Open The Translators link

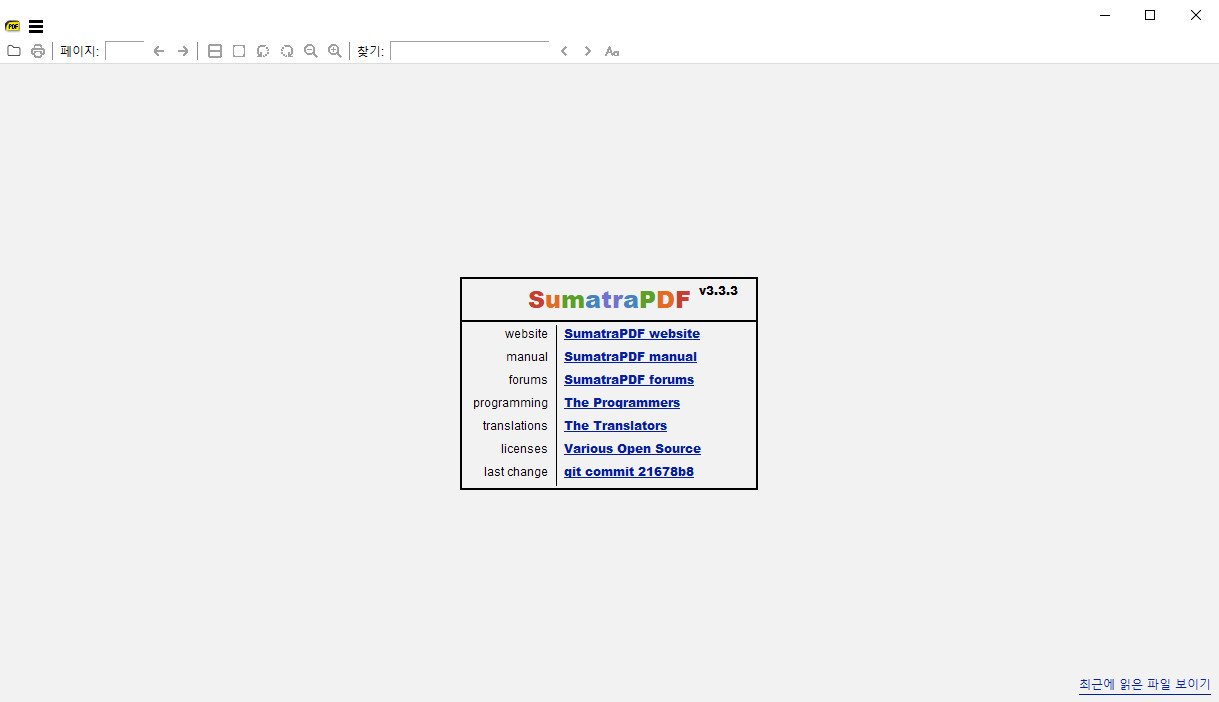point(615,426)
